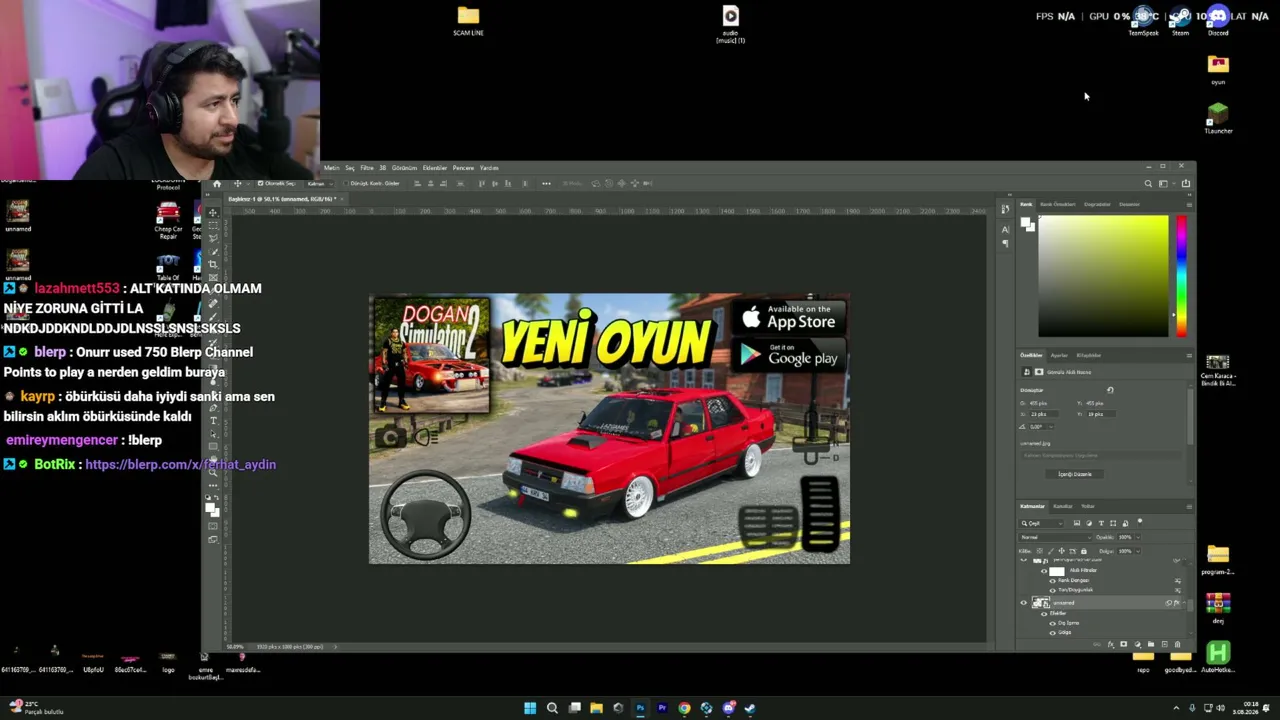1280x720 pixels.
Task: Click the hue spectrum slider
Action: [1181, 276]
